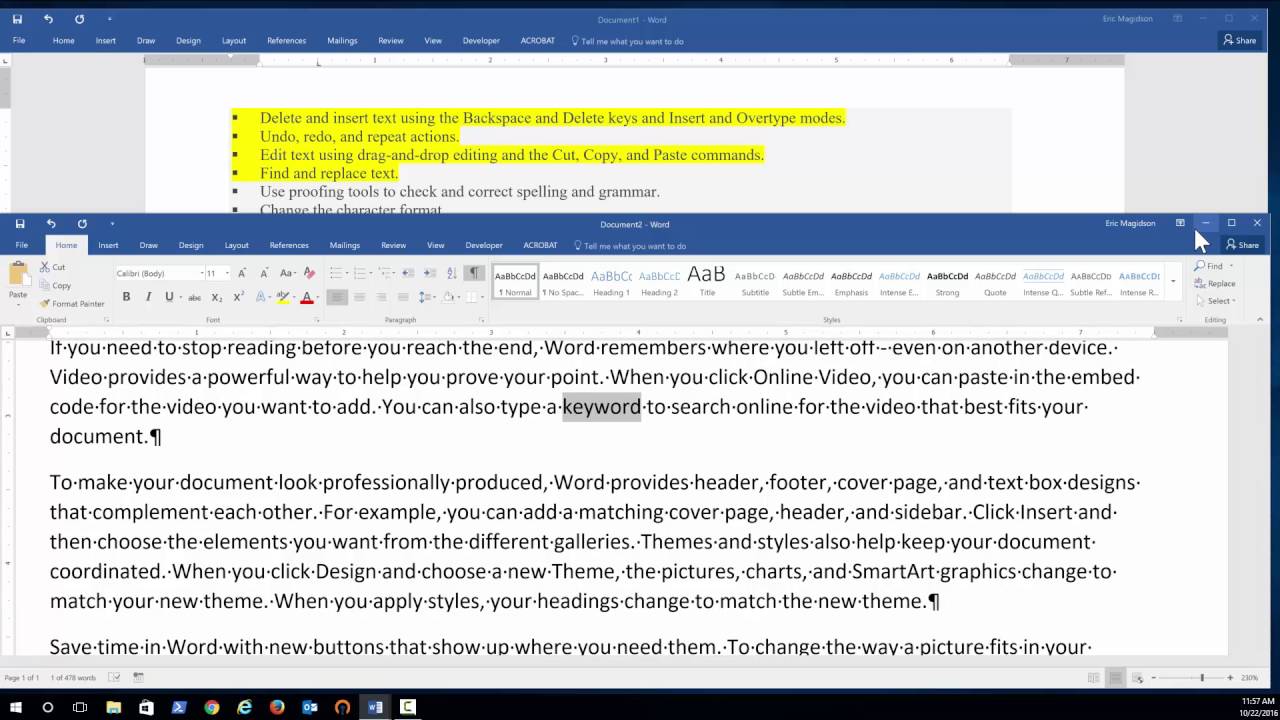Clear all formatting with the eraser icon
Screen dimensions: 1280x720
[x=309, y=273]
